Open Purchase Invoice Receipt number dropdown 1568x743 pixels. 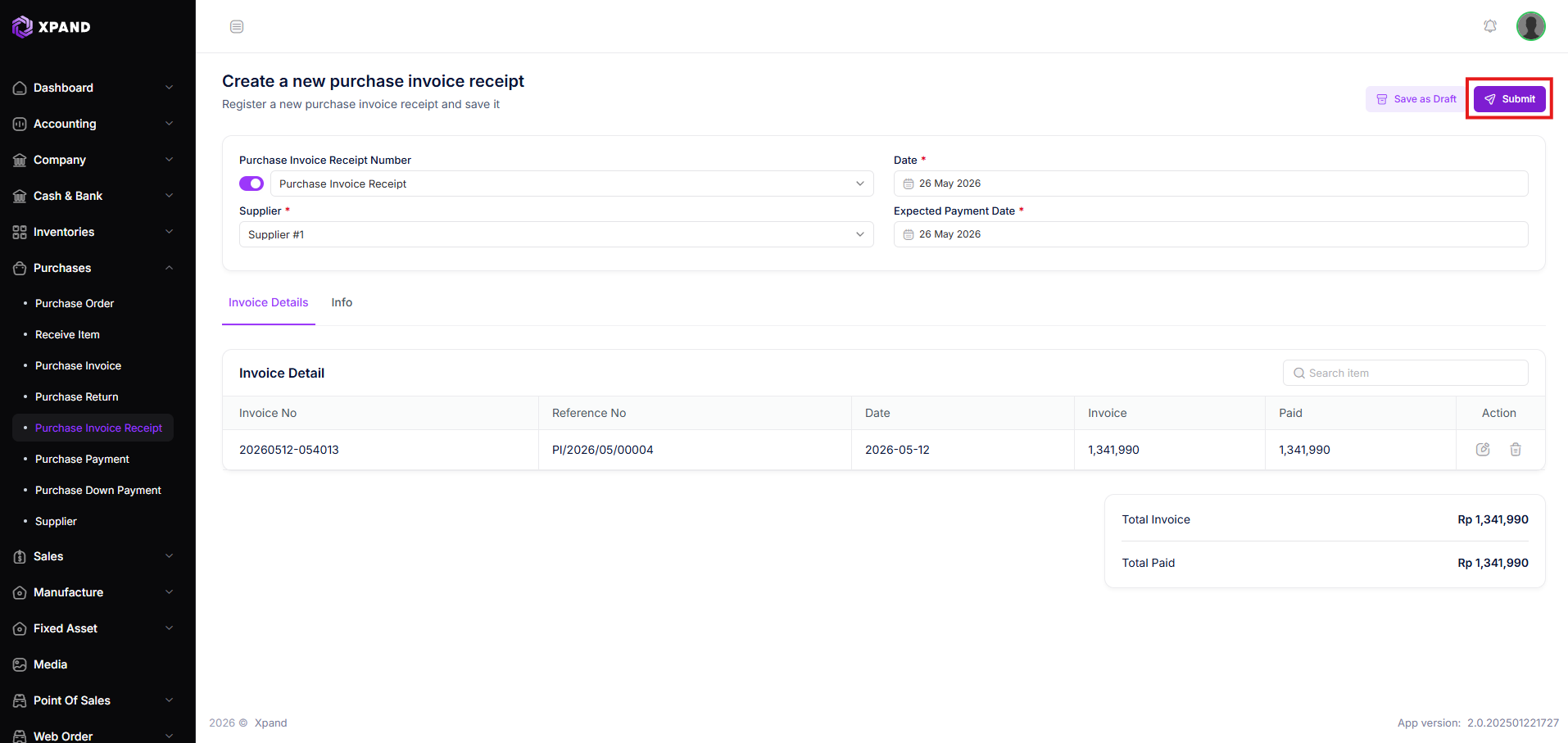click(572, 183)
